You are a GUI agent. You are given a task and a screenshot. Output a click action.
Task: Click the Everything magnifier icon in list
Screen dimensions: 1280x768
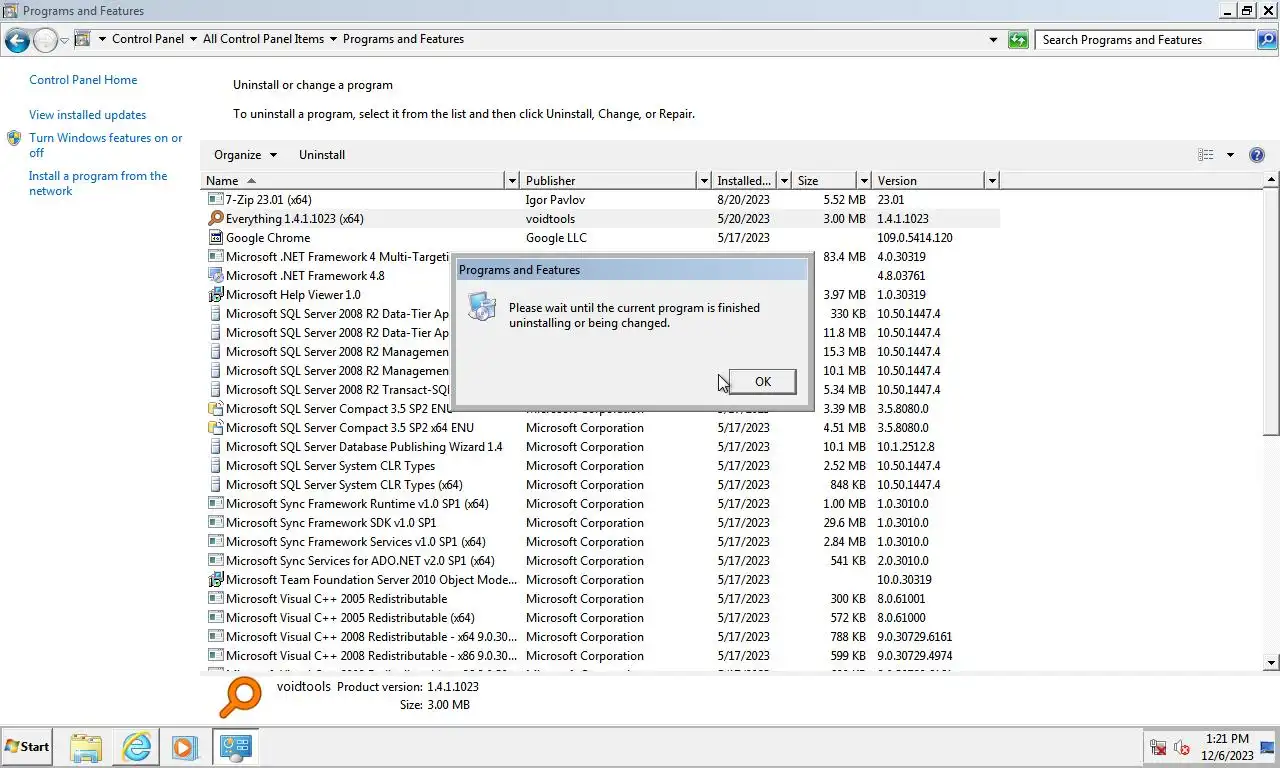pyautogui.click(x=215, y=219)
